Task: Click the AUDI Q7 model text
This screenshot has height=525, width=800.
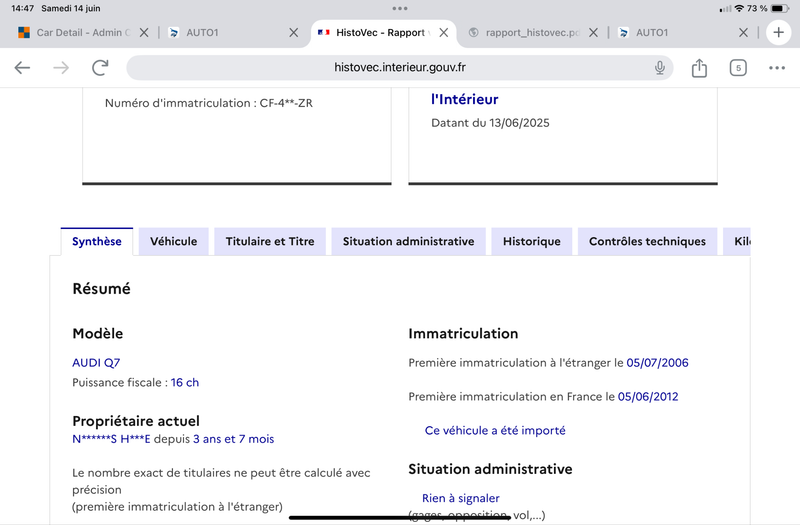Action: [x=96, y=363]
